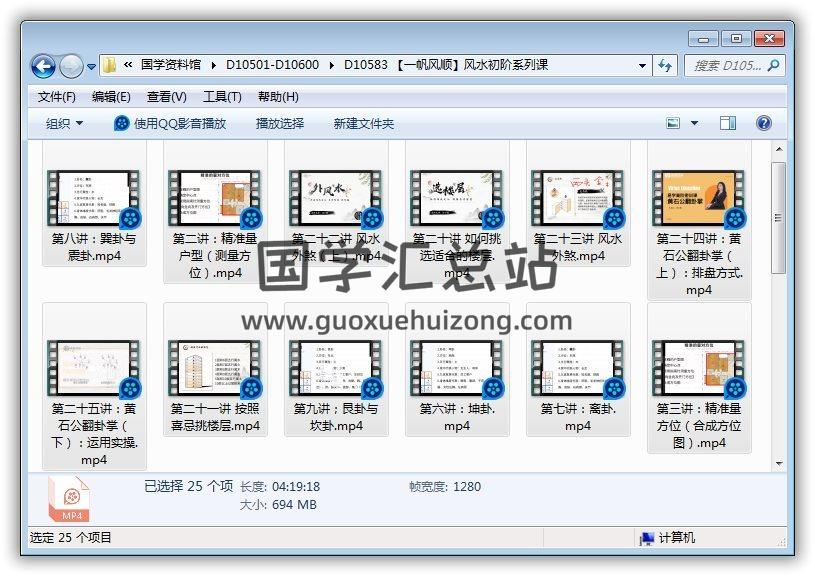Toggle the preview pane icon
Screen dimensions: 815x576
coord(728,123)
